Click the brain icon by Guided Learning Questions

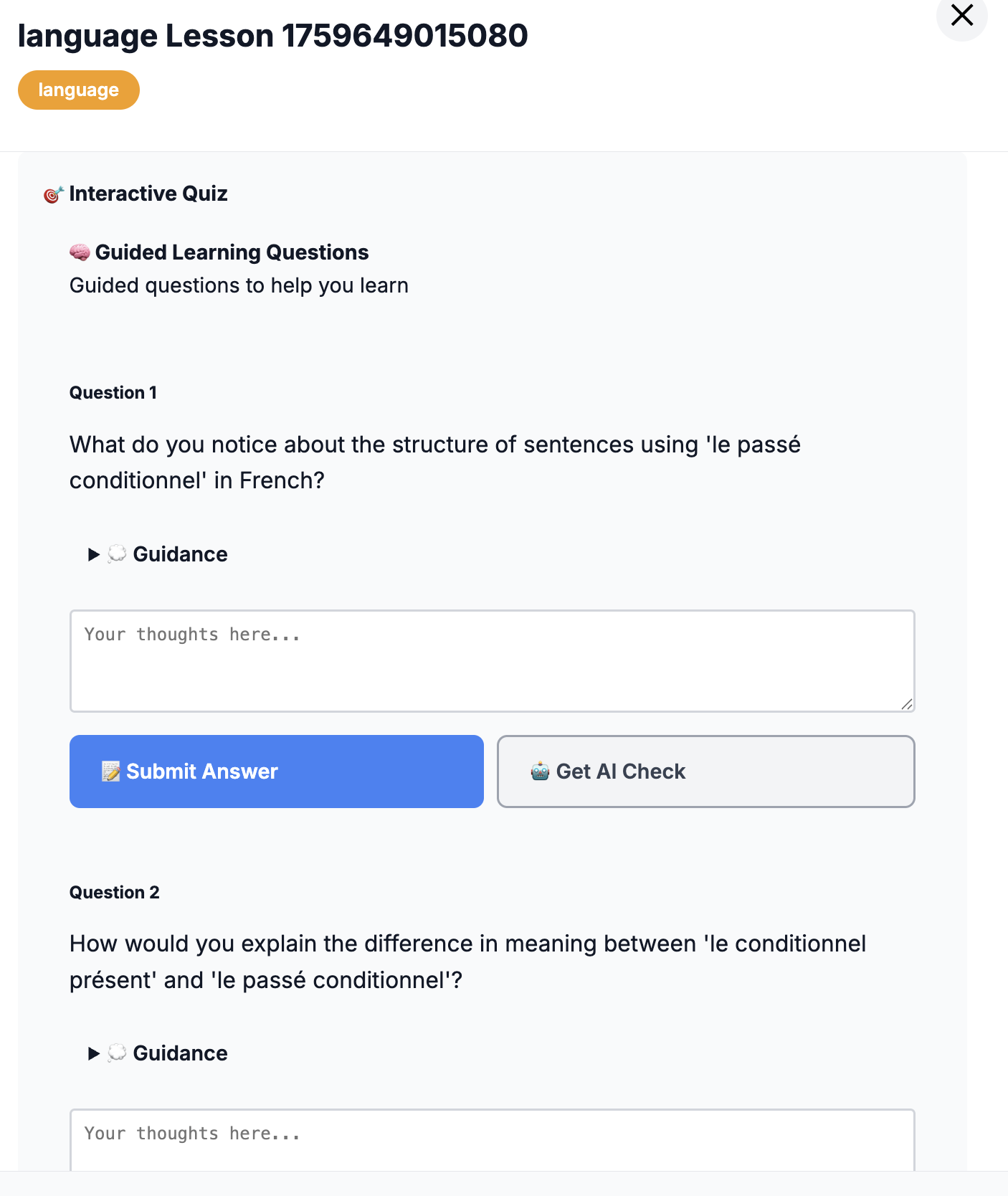pos(80,252)
